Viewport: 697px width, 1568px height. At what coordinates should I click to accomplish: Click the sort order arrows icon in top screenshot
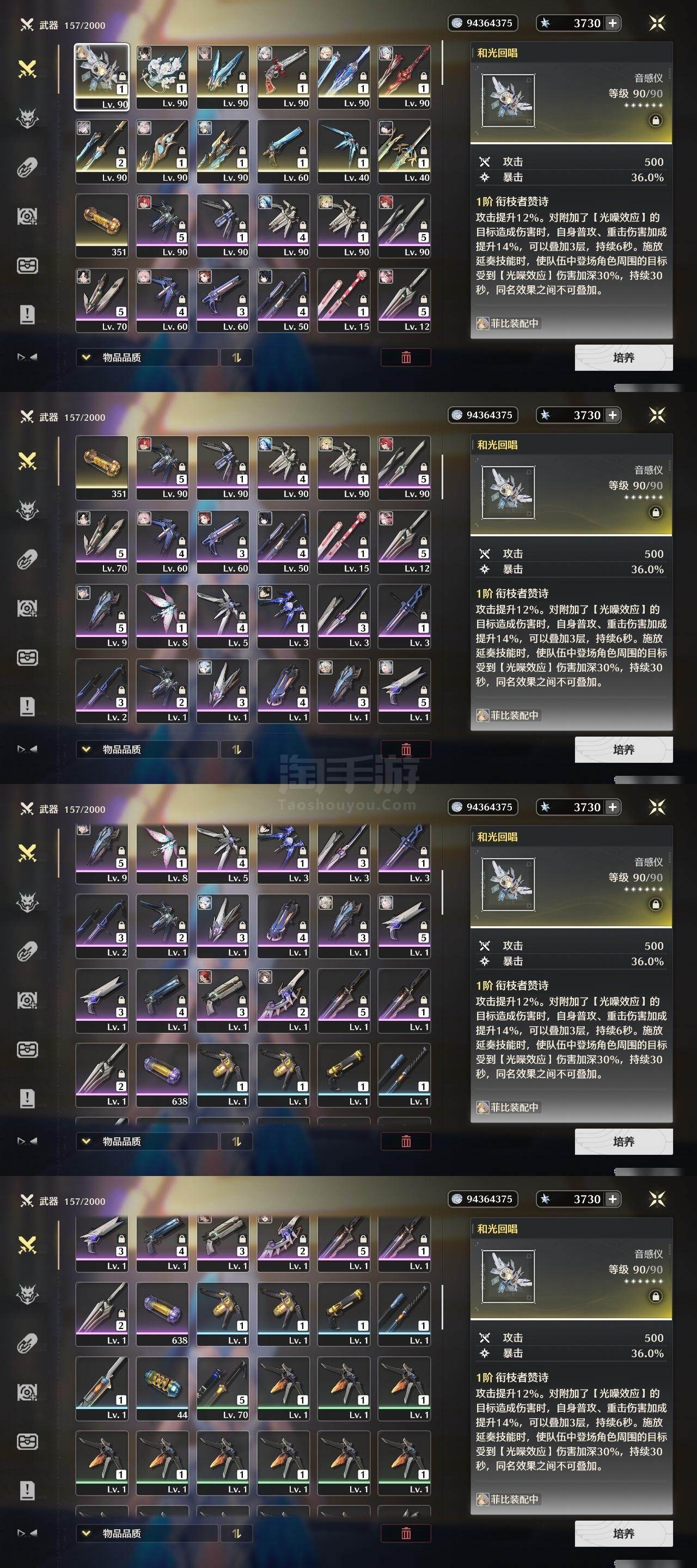[237, 357]
